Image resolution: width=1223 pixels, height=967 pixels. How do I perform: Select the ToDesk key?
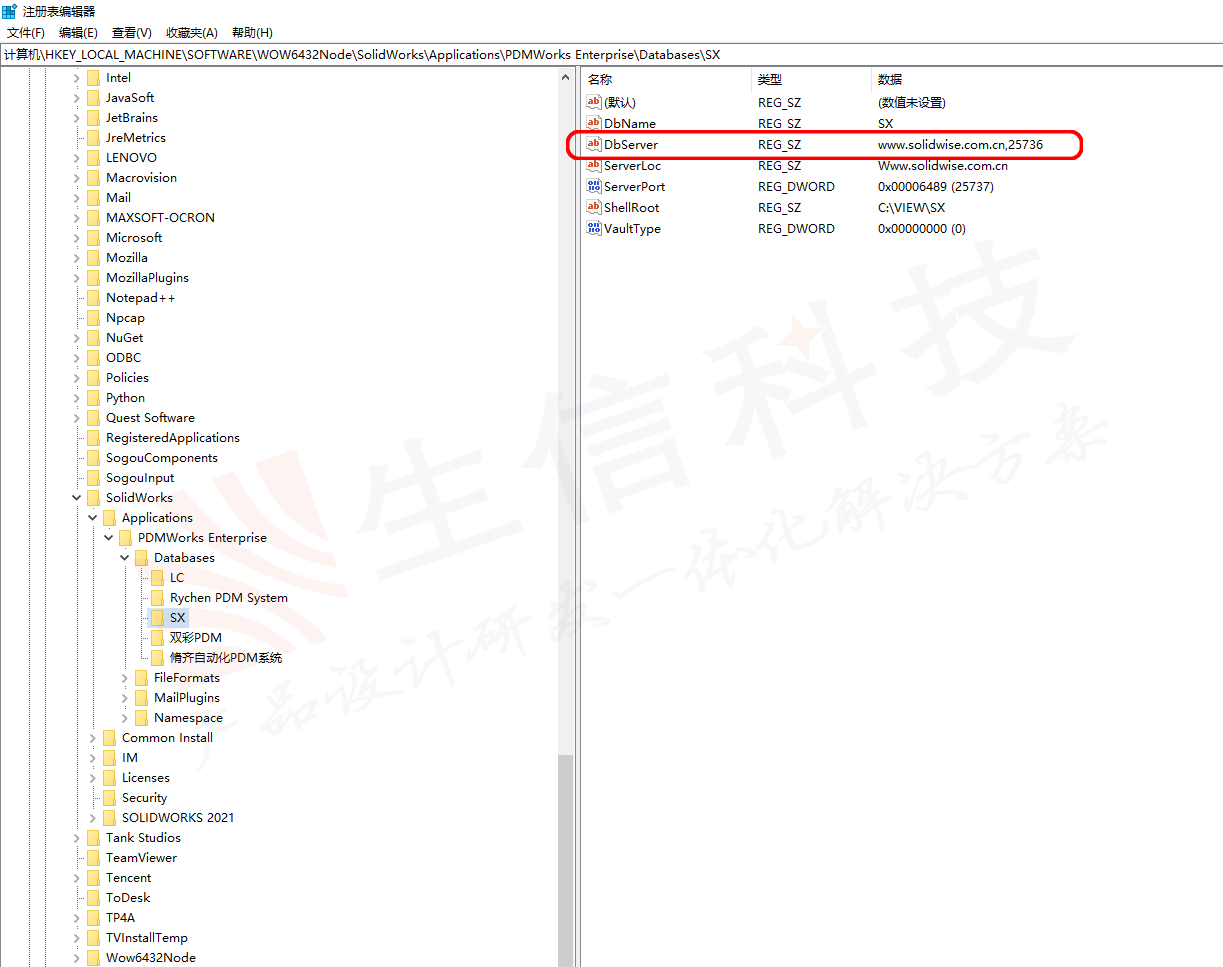128,898
